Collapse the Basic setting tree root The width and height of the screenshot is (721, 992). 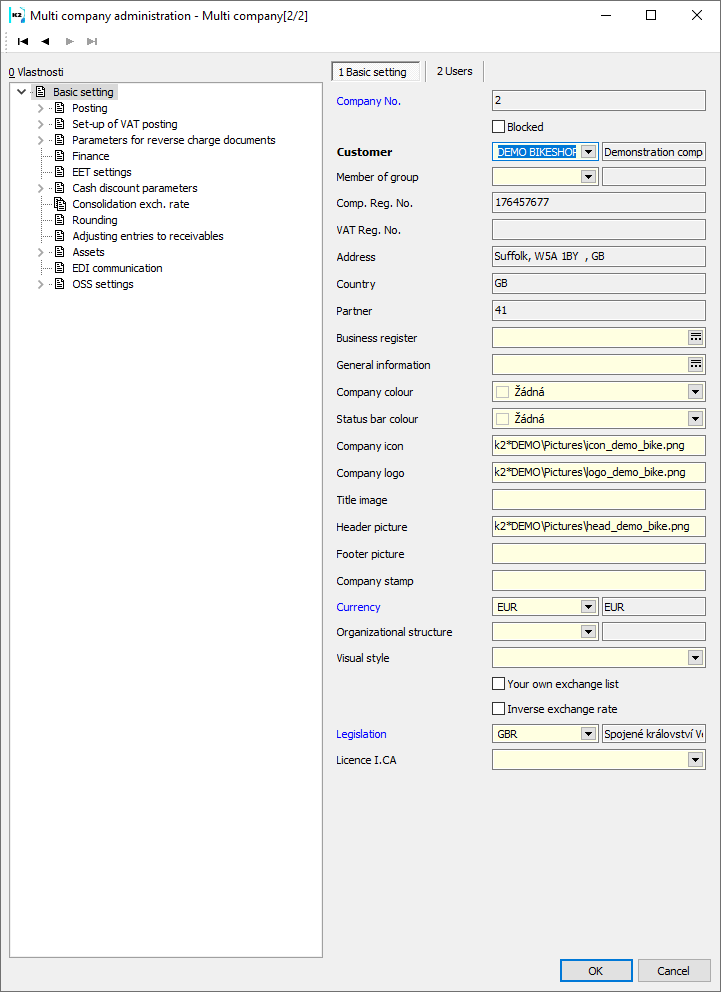tap(22, 92)
